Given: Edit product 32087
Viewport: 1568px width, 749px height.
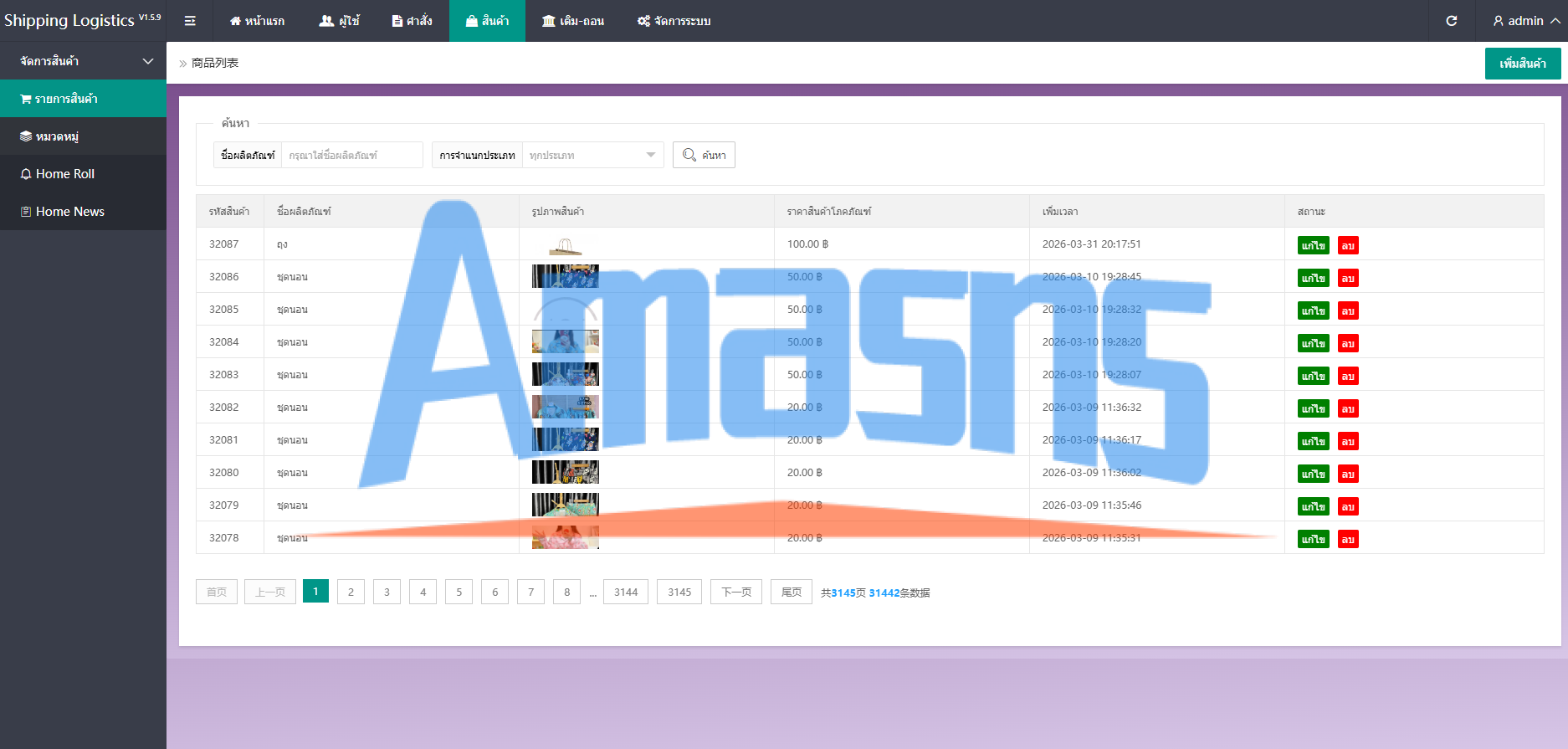Looking at the screenshot, I should (x=1313, y=245).
